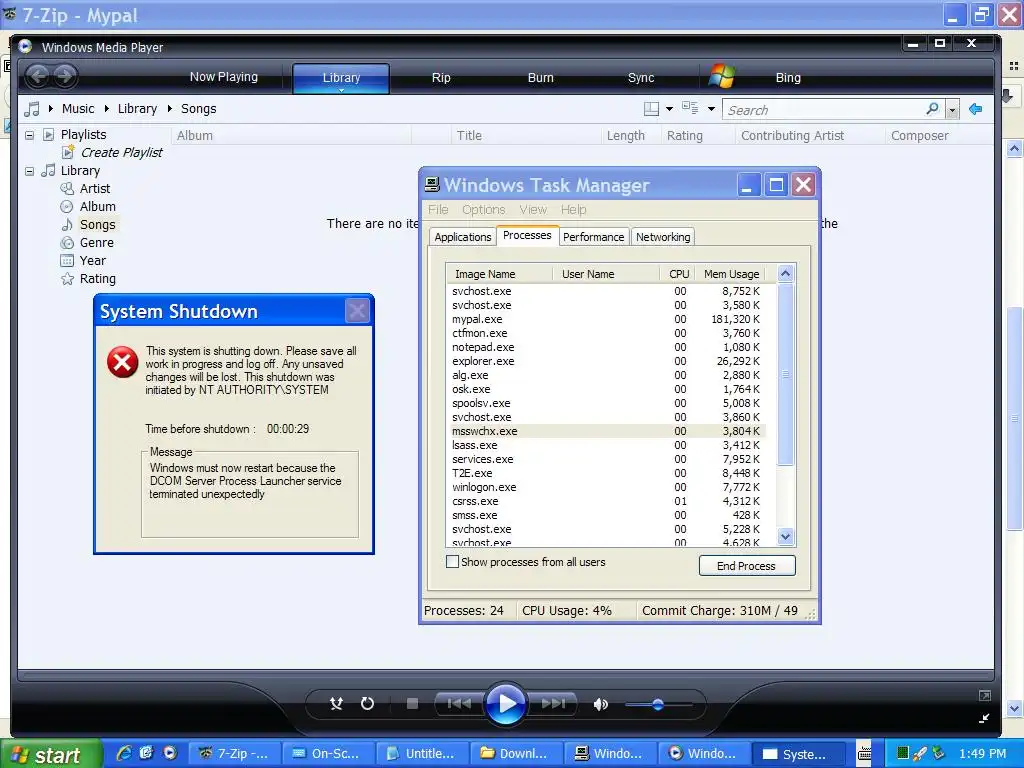Screen dimensions: 1024x768
Task: Select Genre in the Library tree
Action: pyautogui.click(x=97, y=243)
